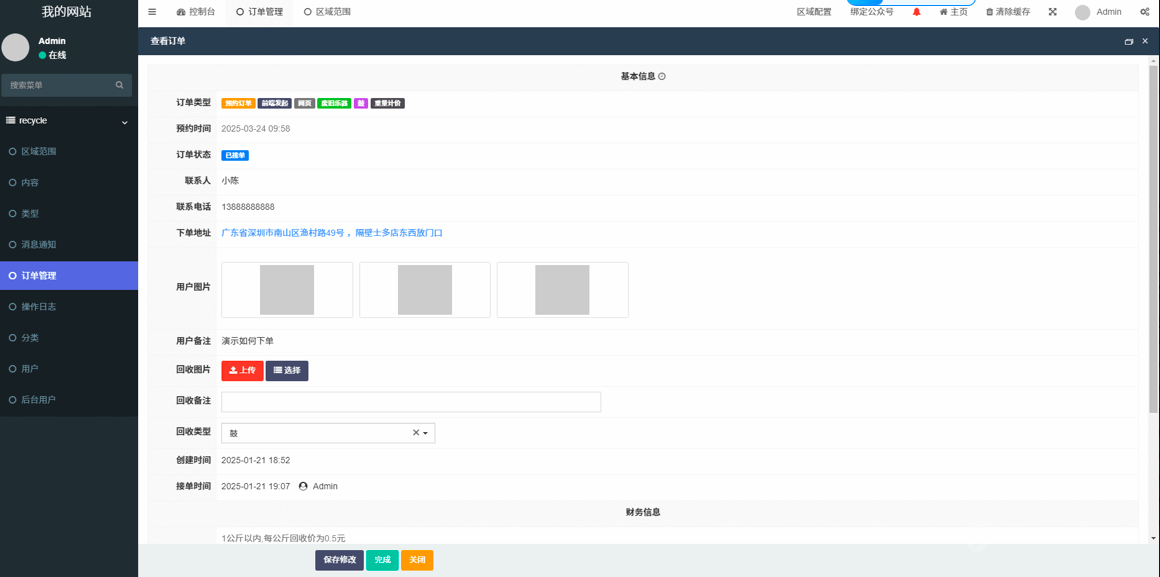This screenshot has width=1160, height=577.
Task: Click the user icon next to 接单时间 Admin
Action: pos(303,486)
